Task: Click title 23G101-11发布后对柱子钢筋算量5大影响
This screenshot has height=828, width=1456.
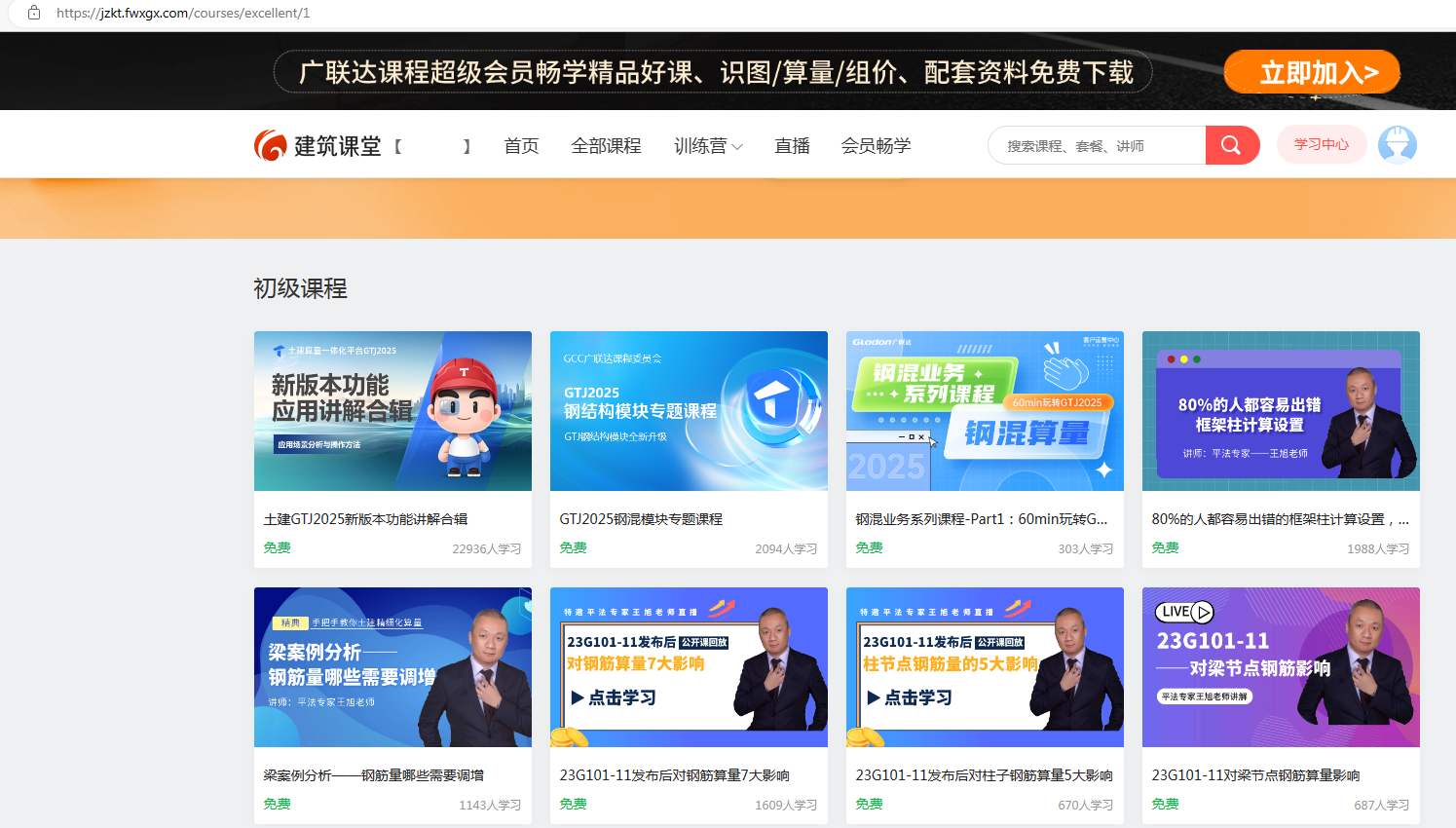Action: click(x=985, y=775)
